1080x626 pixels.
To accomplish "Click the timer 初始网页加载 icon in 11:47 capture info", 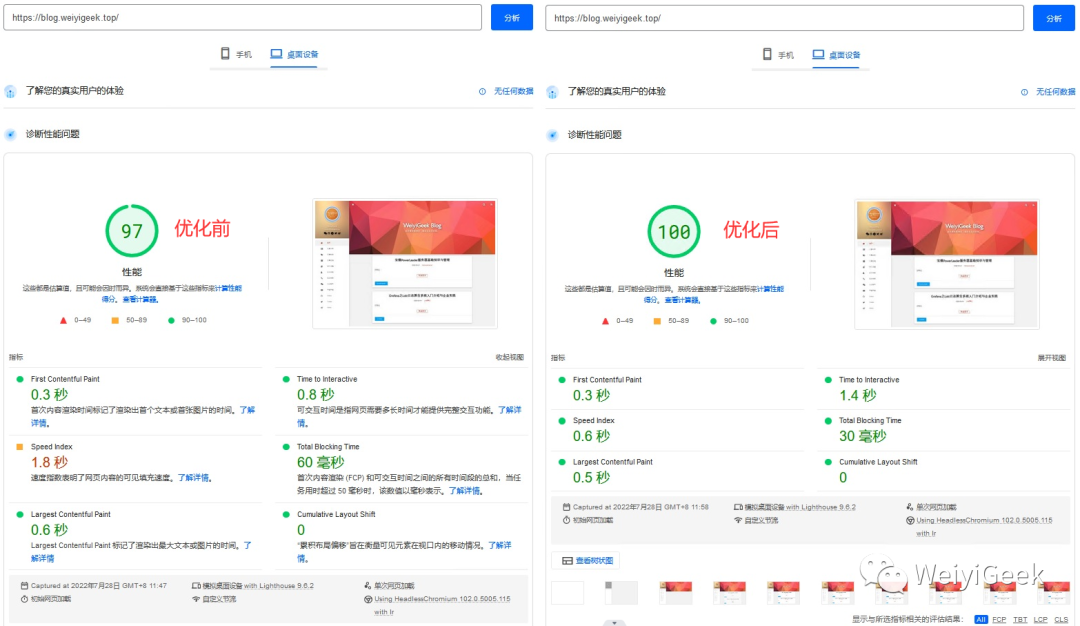I will [x=24, y=599].
